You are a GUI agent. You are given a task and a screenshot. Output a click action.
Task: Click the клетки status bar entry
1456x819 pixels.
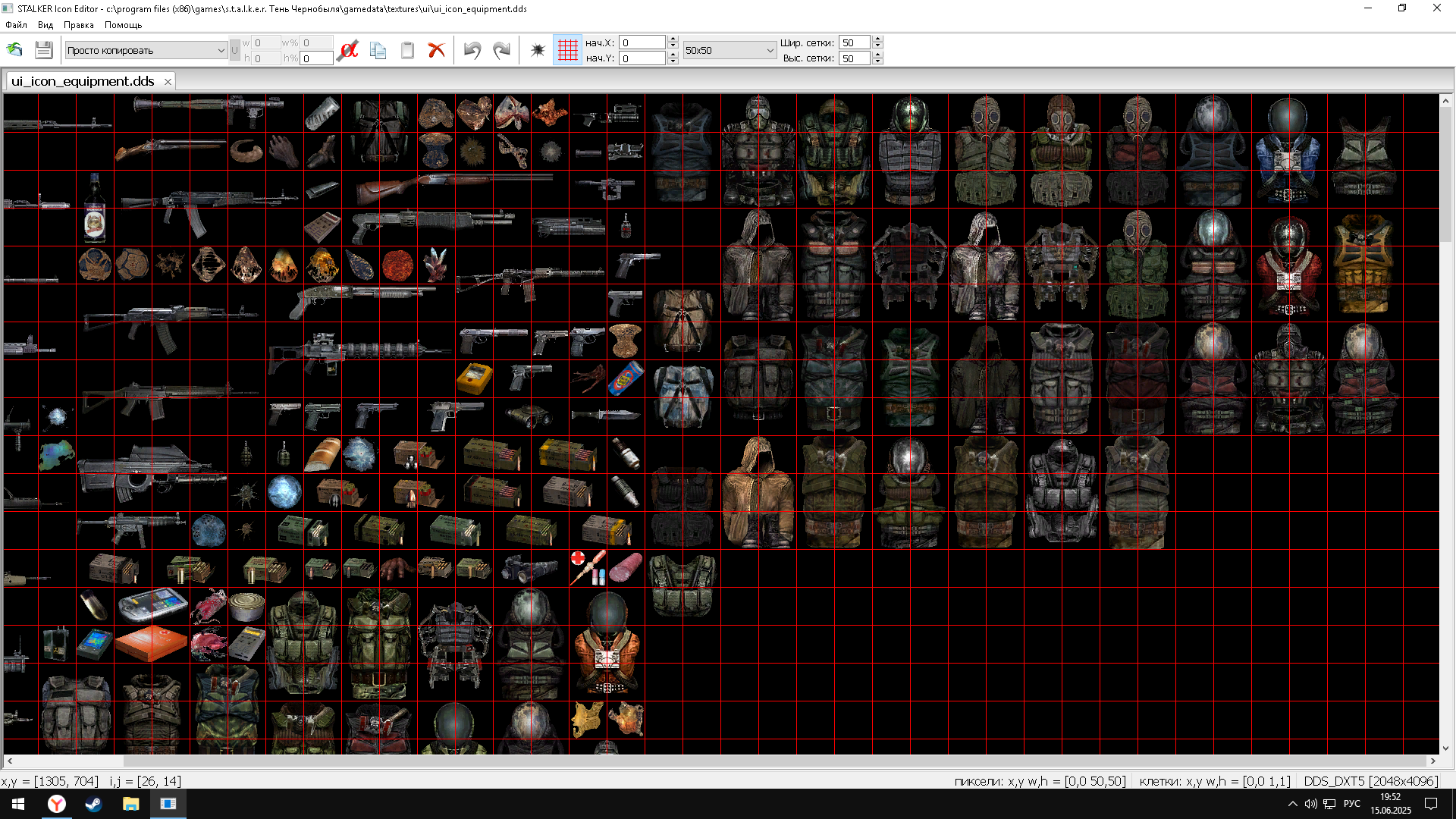click(x=1215, y=781)
